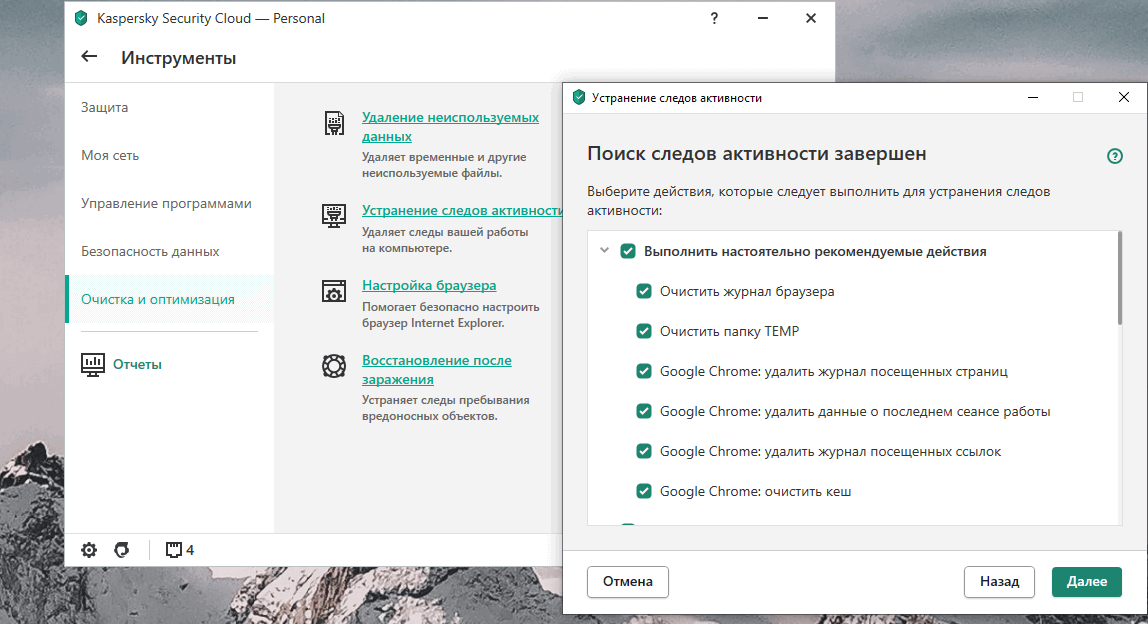
Task: Click the Назад button
Action: [999, 582]
